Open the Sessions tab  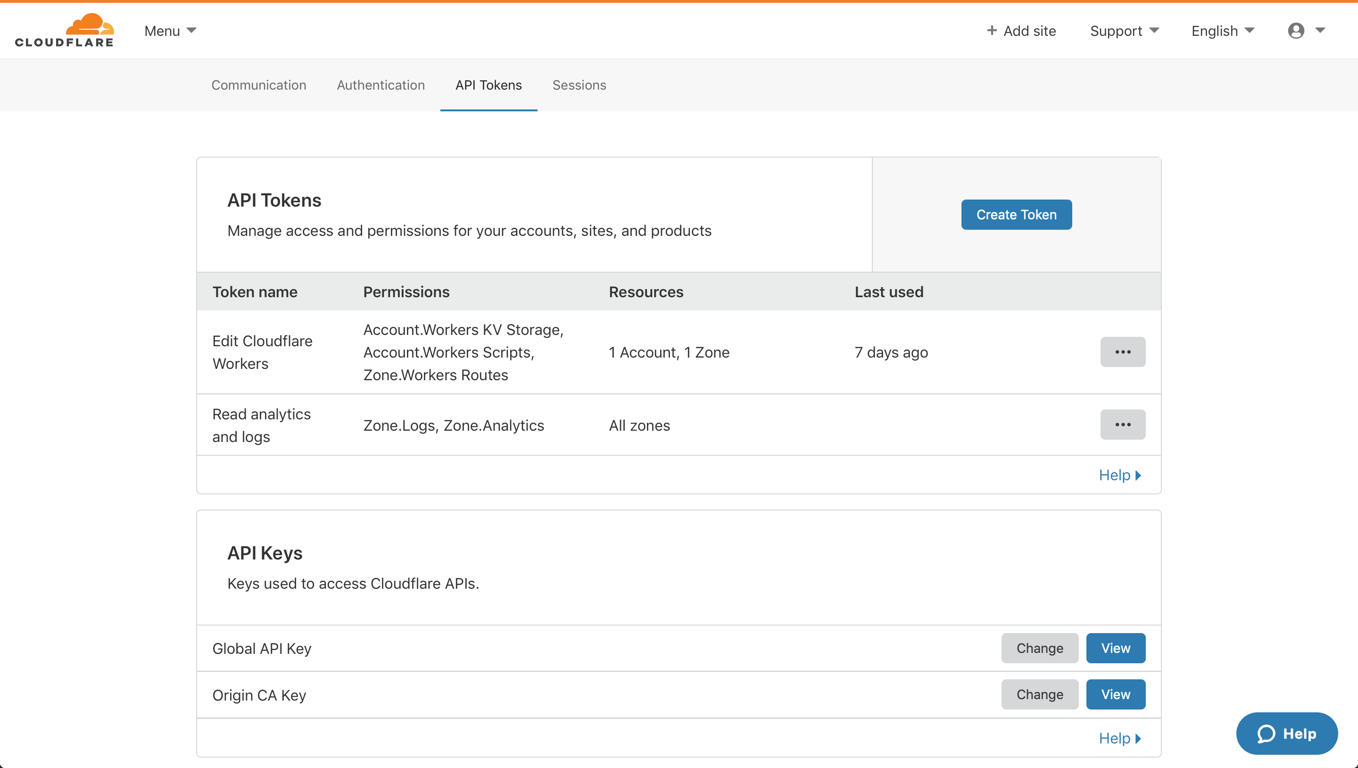pos(579,85)
